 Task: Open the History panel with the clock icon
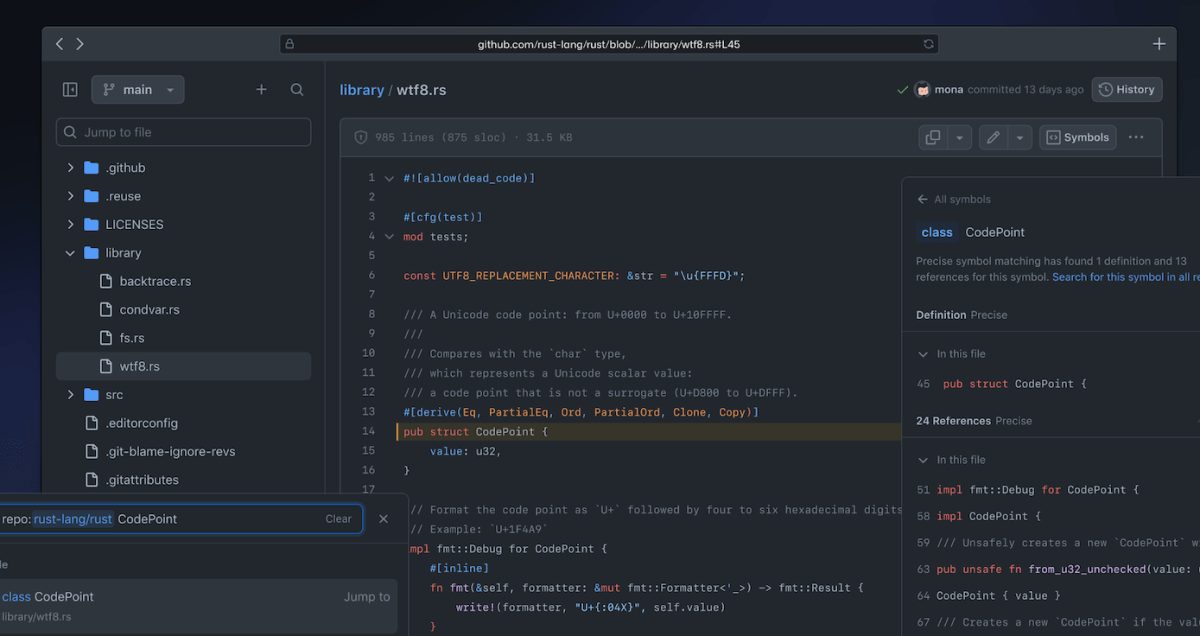pos(1127,89)
